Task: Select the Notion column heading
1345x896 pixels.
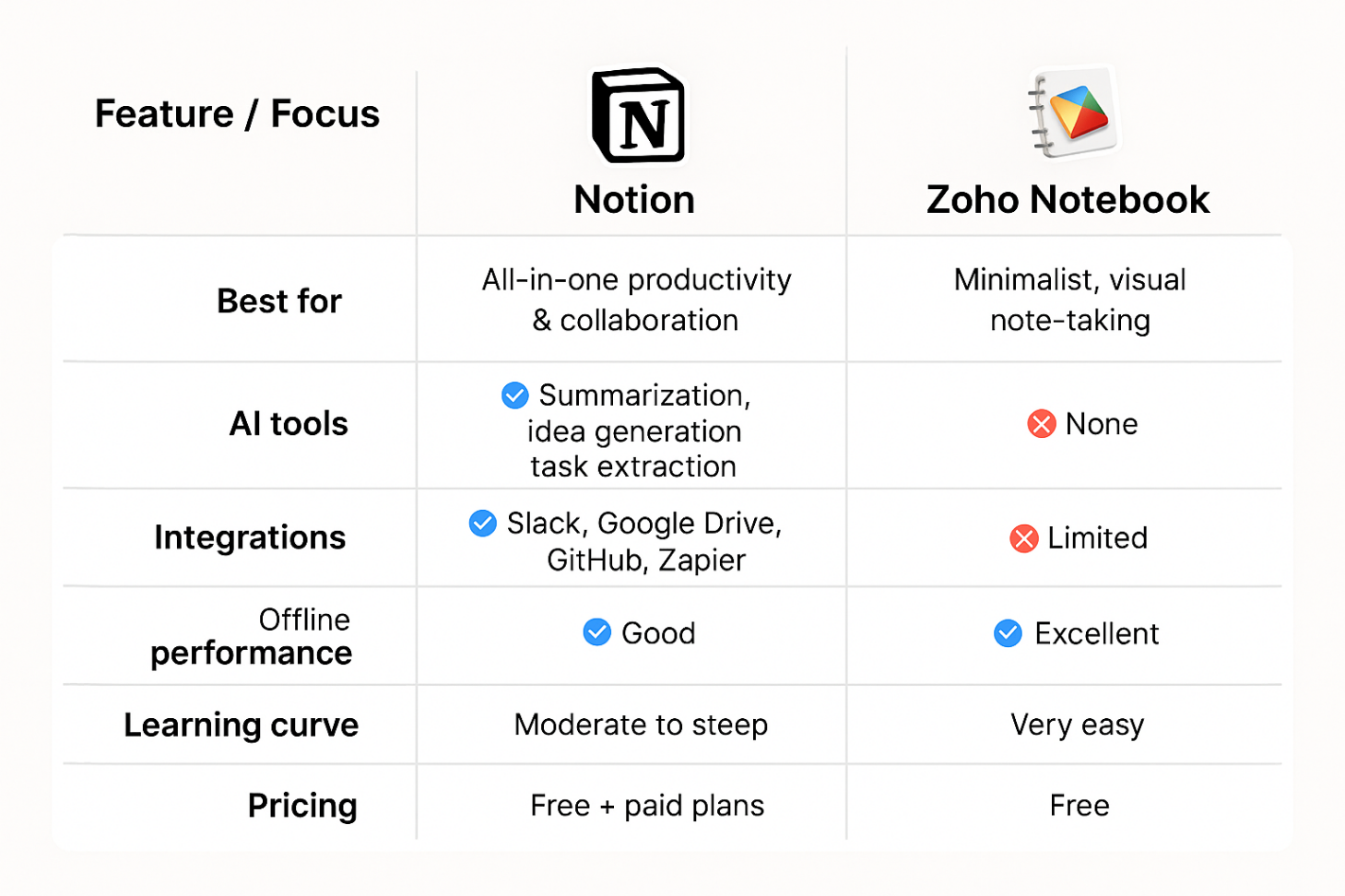Action: 634,200
